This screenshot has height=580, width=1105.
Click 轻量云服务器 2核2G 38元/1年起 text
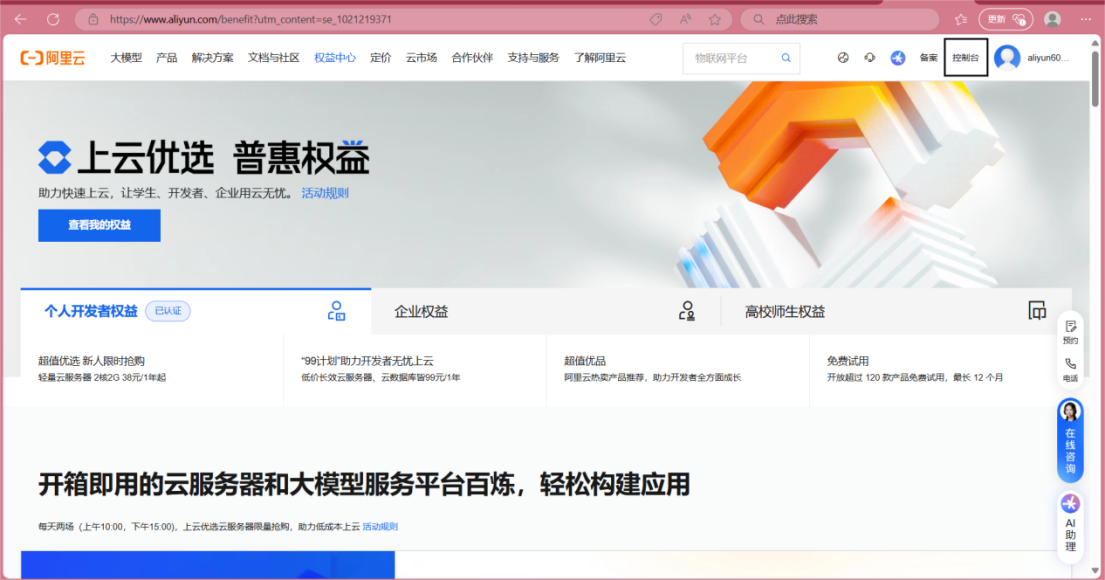[102, 378]
